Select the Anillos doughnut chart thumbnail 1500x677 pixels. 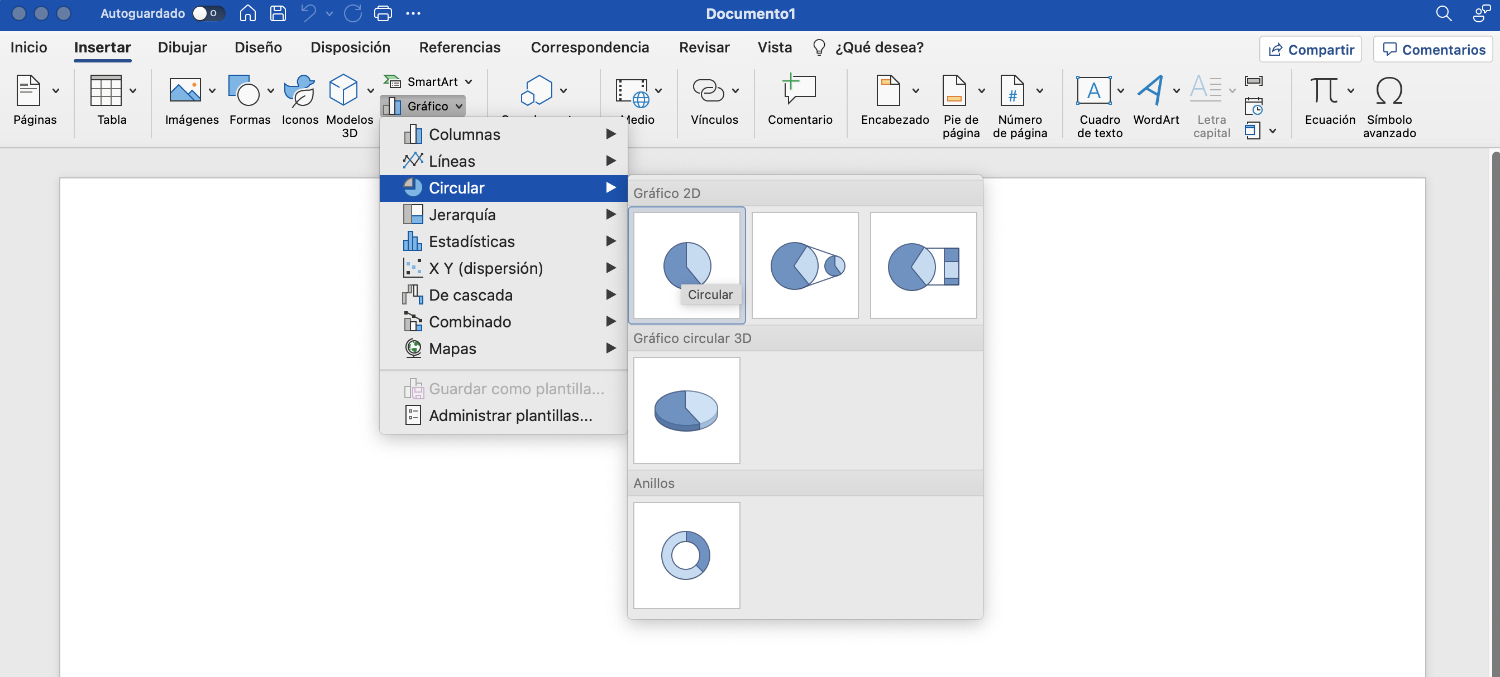686,555
